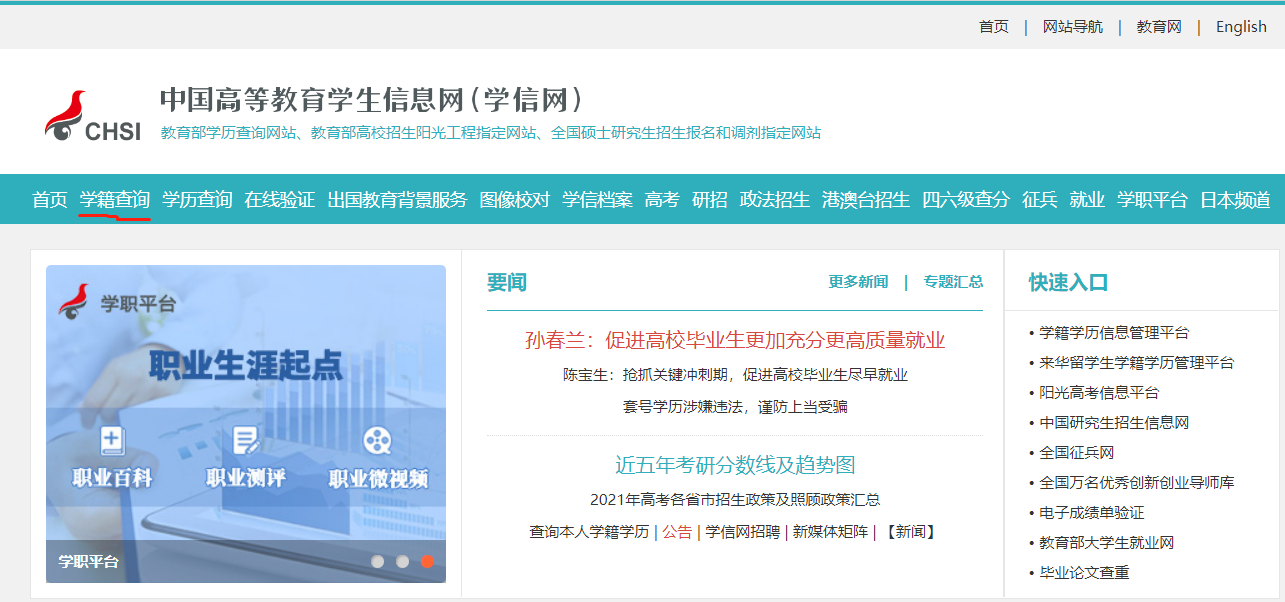Open 网站导航 in the top bar

tap(1072, 27)
